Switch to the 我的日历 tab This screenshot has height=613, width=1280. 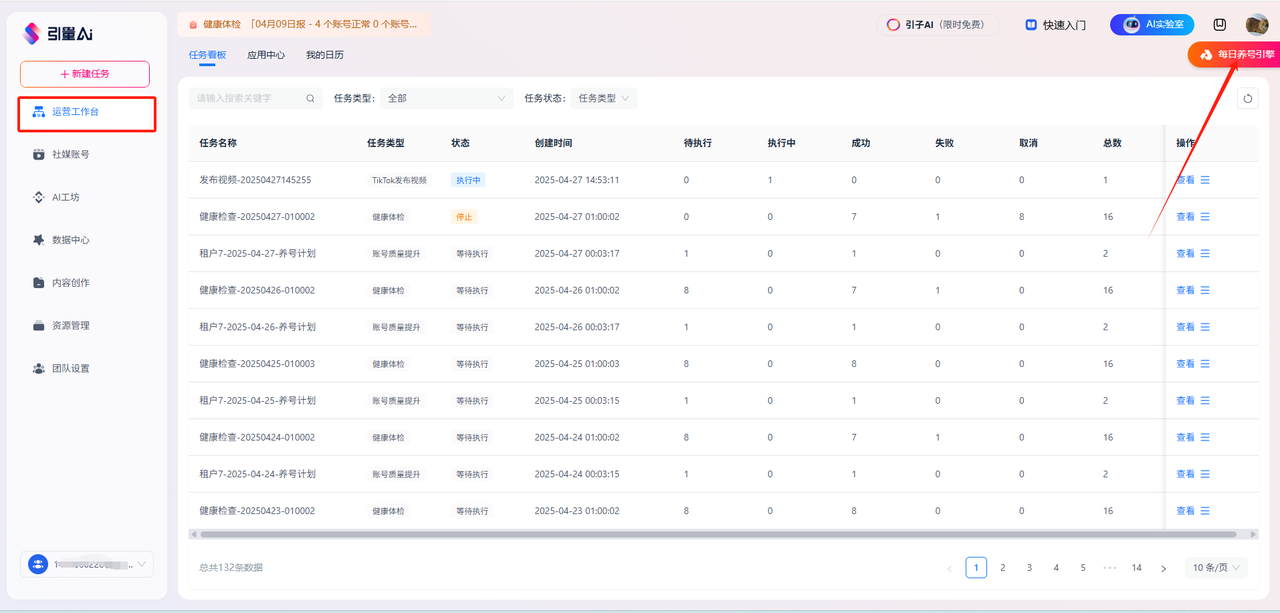325,55
